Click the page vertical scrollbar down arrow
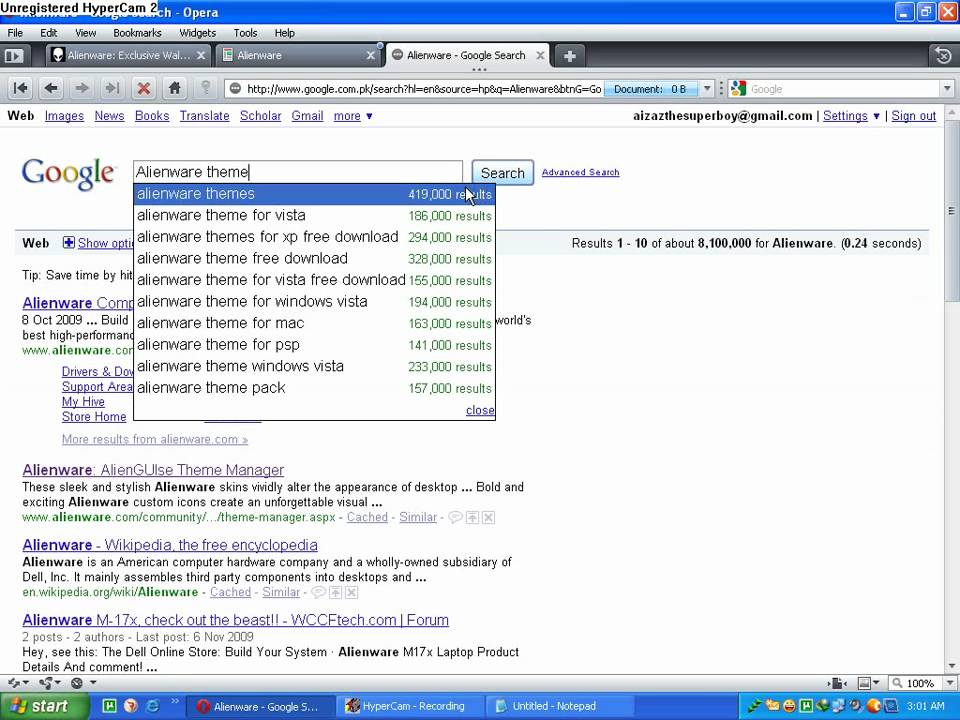Screen dimensions: 960x720 (x=951, y=666)
